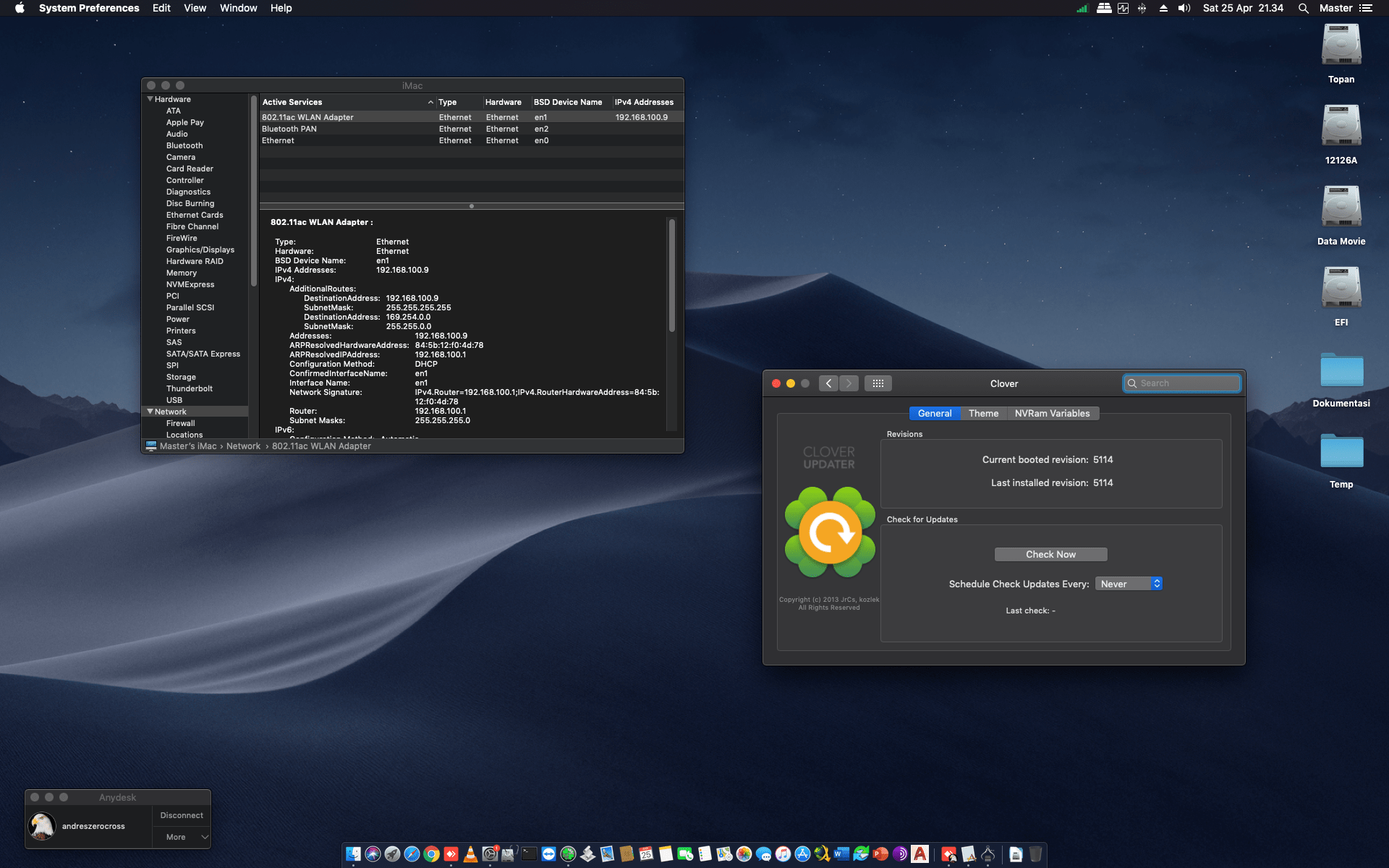Open Safari browser from the dock
Screen dimensions: 1389x868
pyautogui.click(x=412, y=854)
